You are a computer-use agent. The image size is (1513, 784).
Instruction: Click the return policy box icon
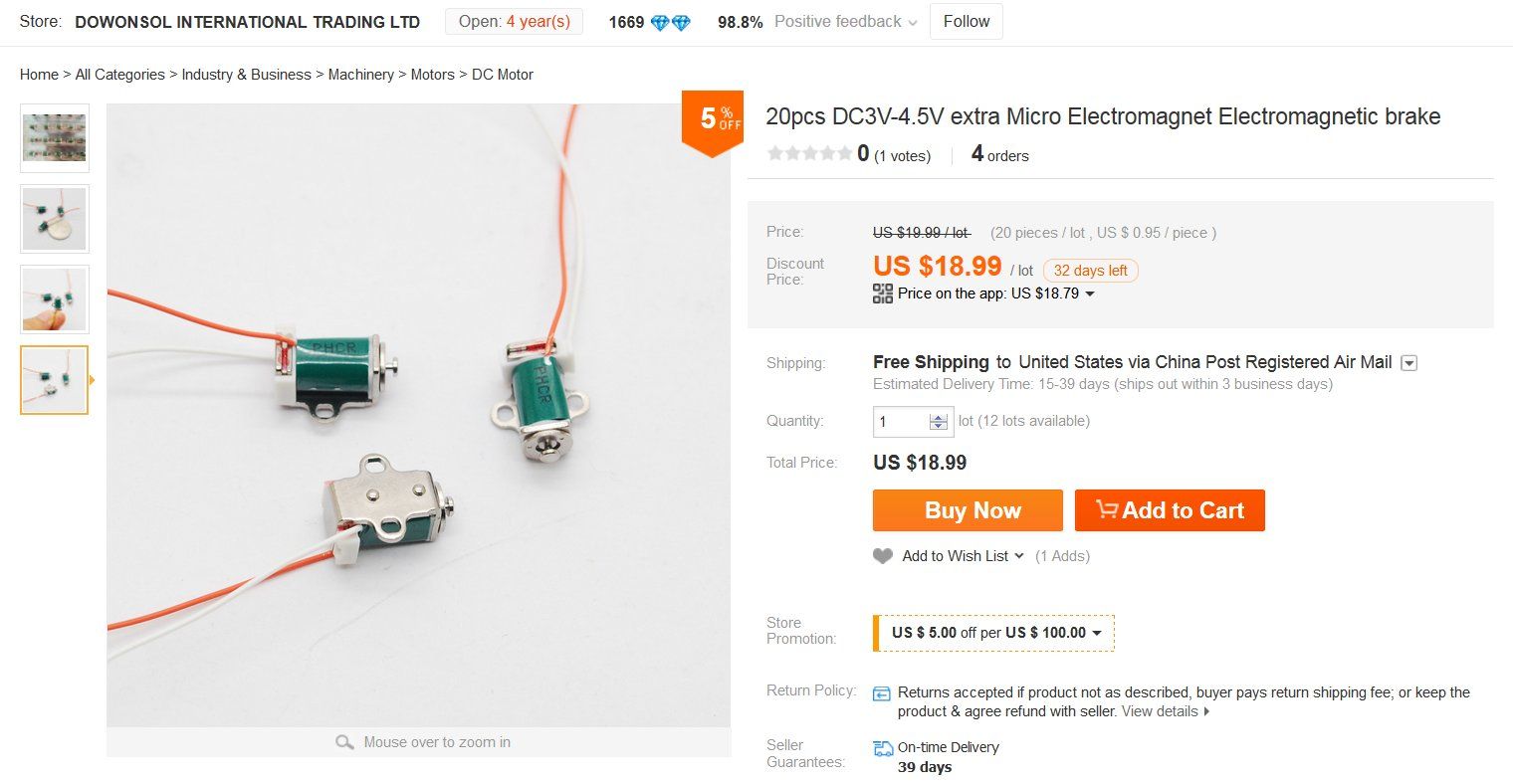882,693
